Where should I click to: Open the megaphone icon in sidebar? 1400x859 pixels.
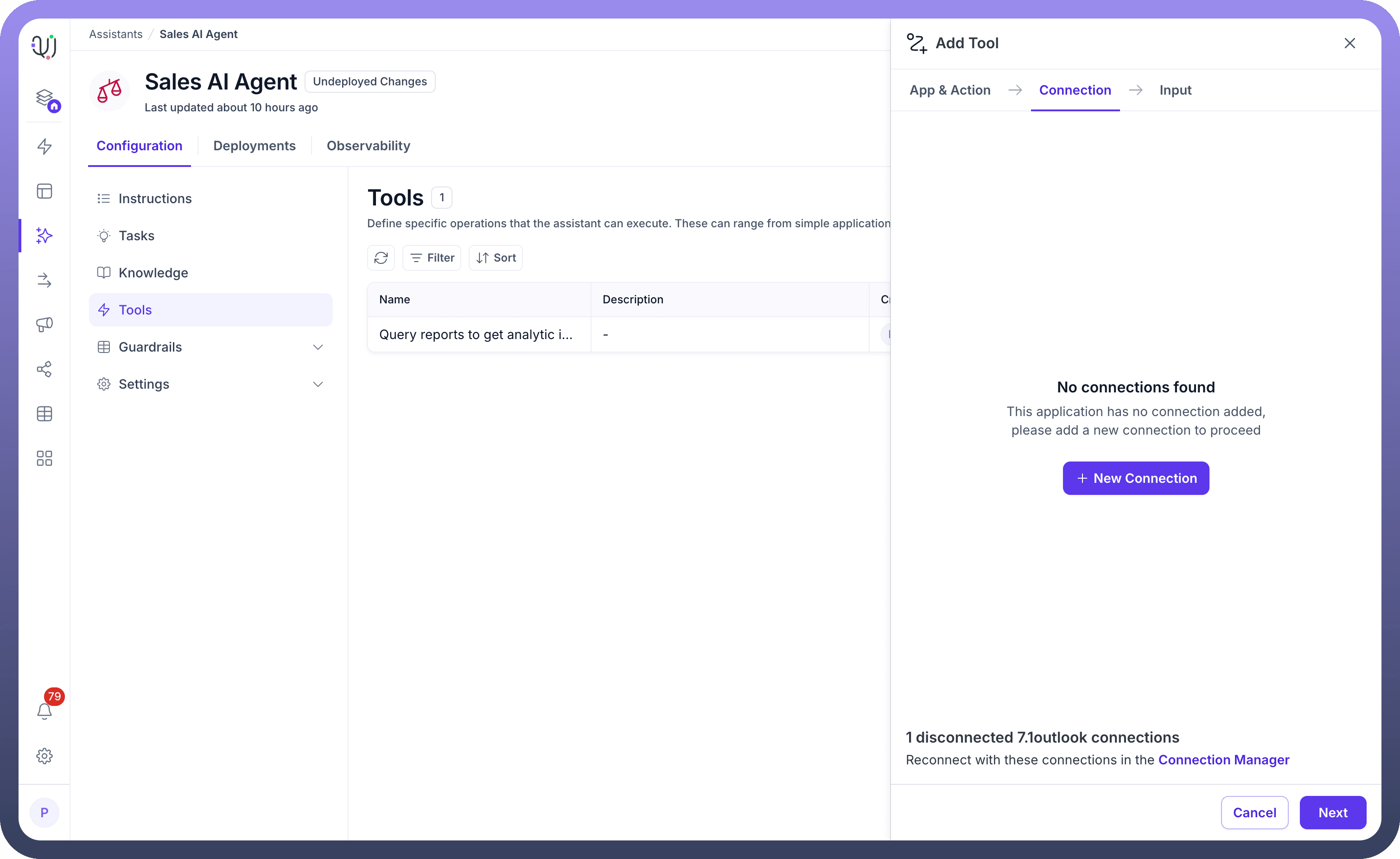point(45,324)
